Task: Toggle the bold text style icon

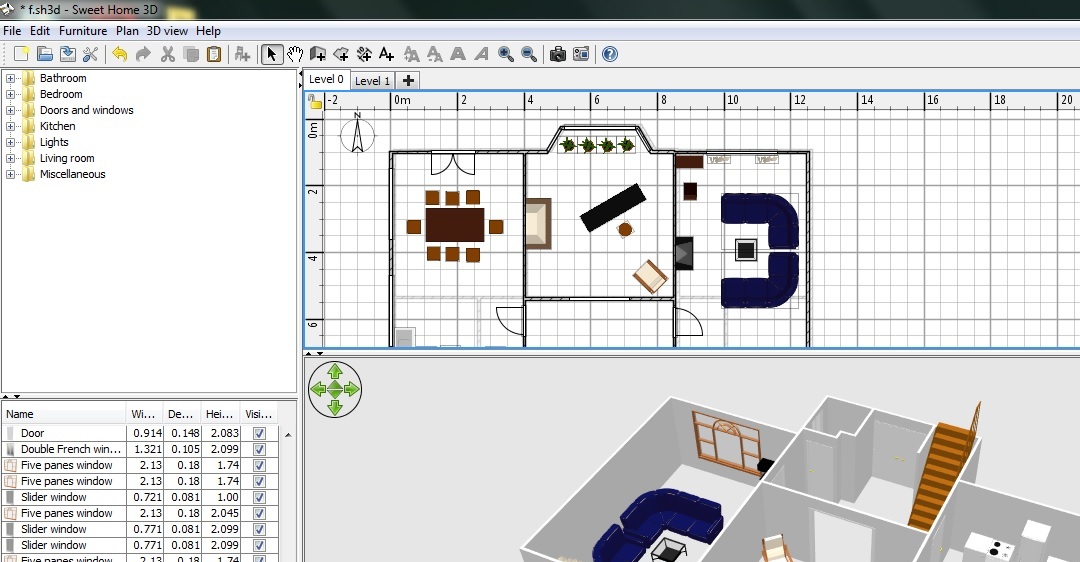Action: (458, 54)
